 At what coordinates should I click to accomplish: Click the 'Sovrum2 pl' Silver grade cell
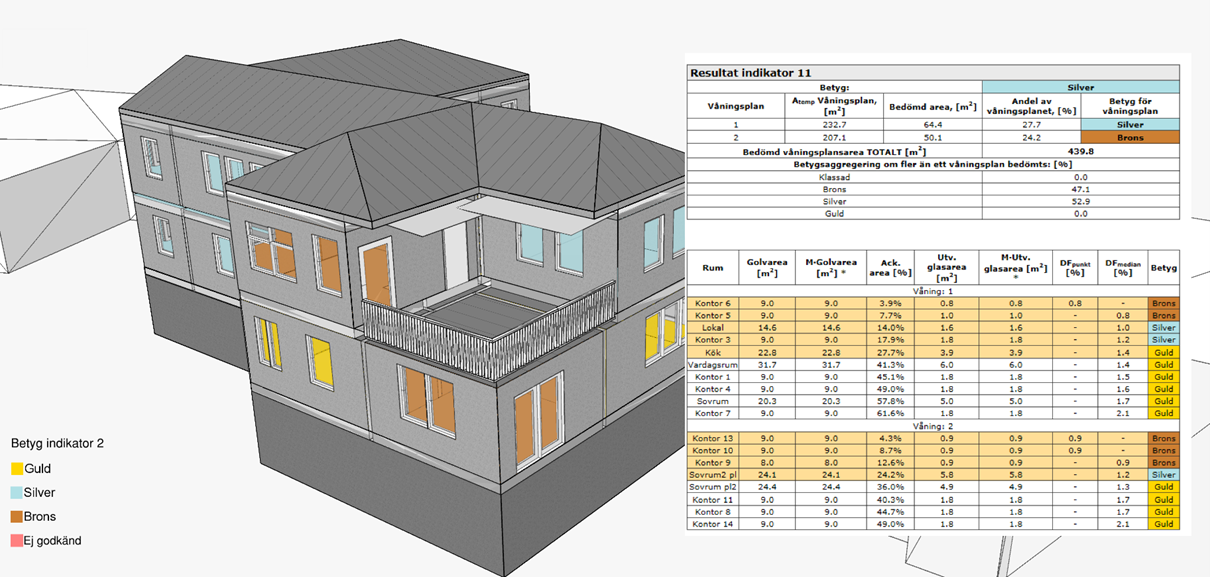1163,474
